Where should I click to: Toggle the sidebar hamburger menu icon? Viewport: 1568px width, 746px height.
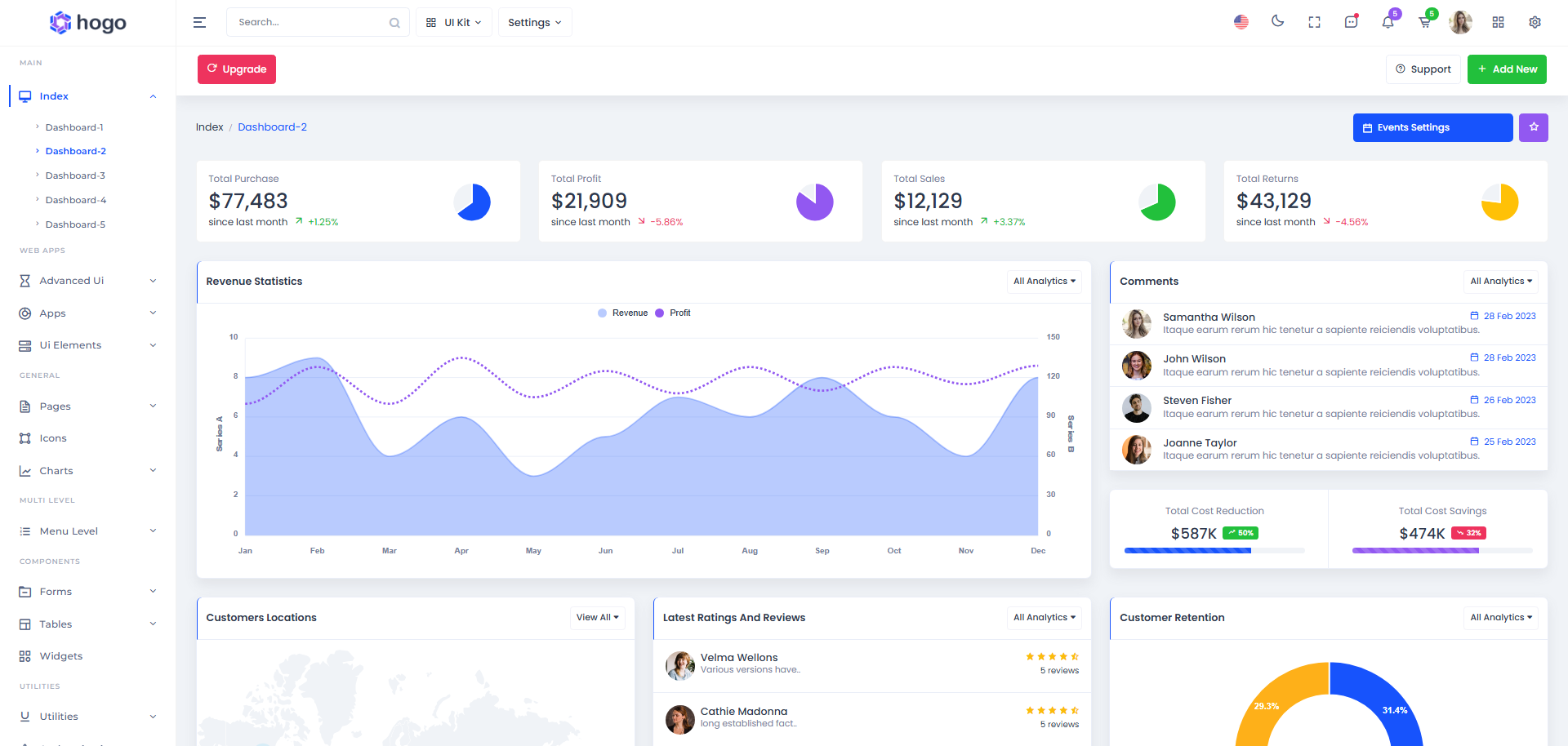click(199, 23)
